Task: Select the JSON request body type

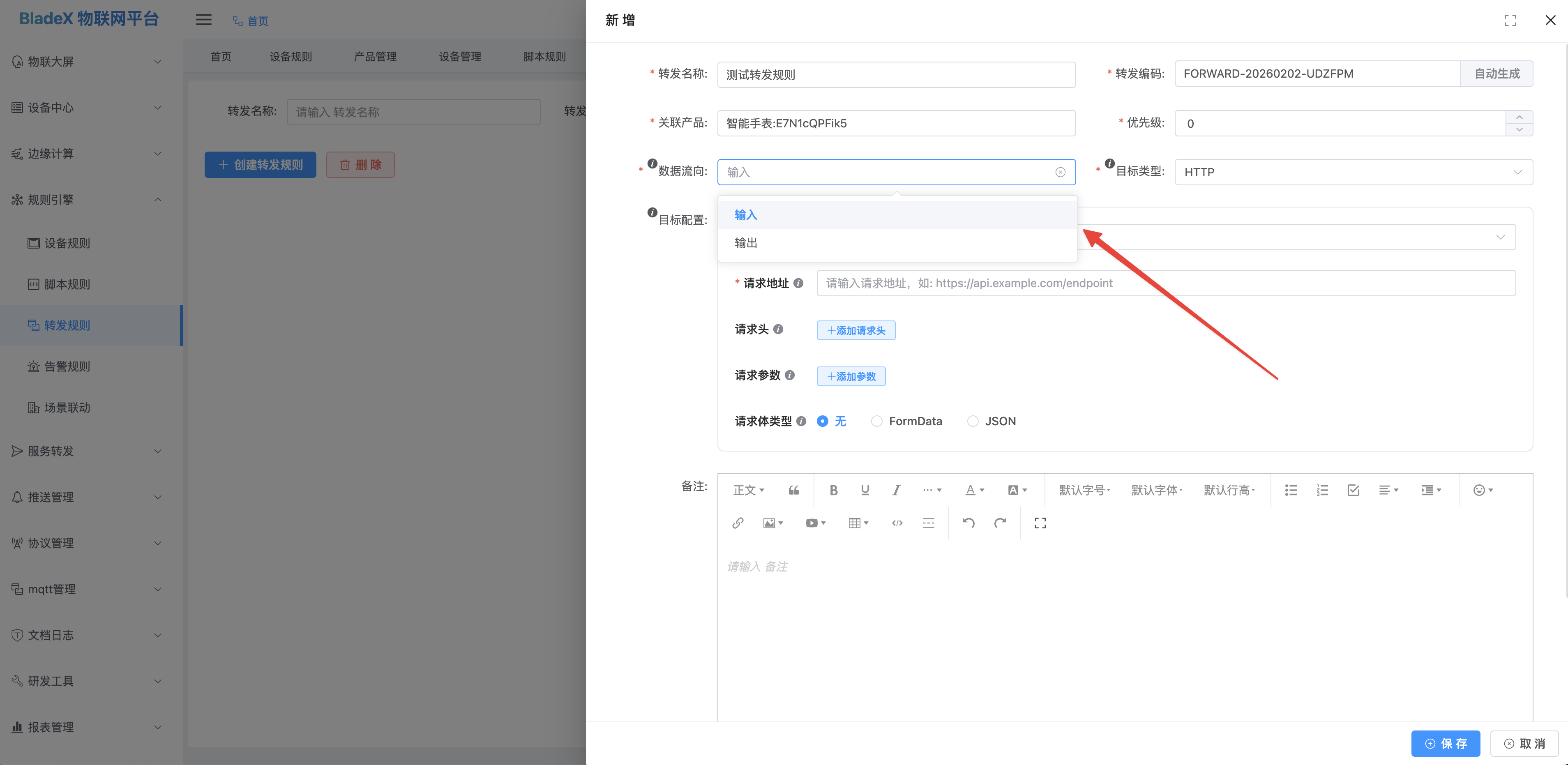Action: 973,421
